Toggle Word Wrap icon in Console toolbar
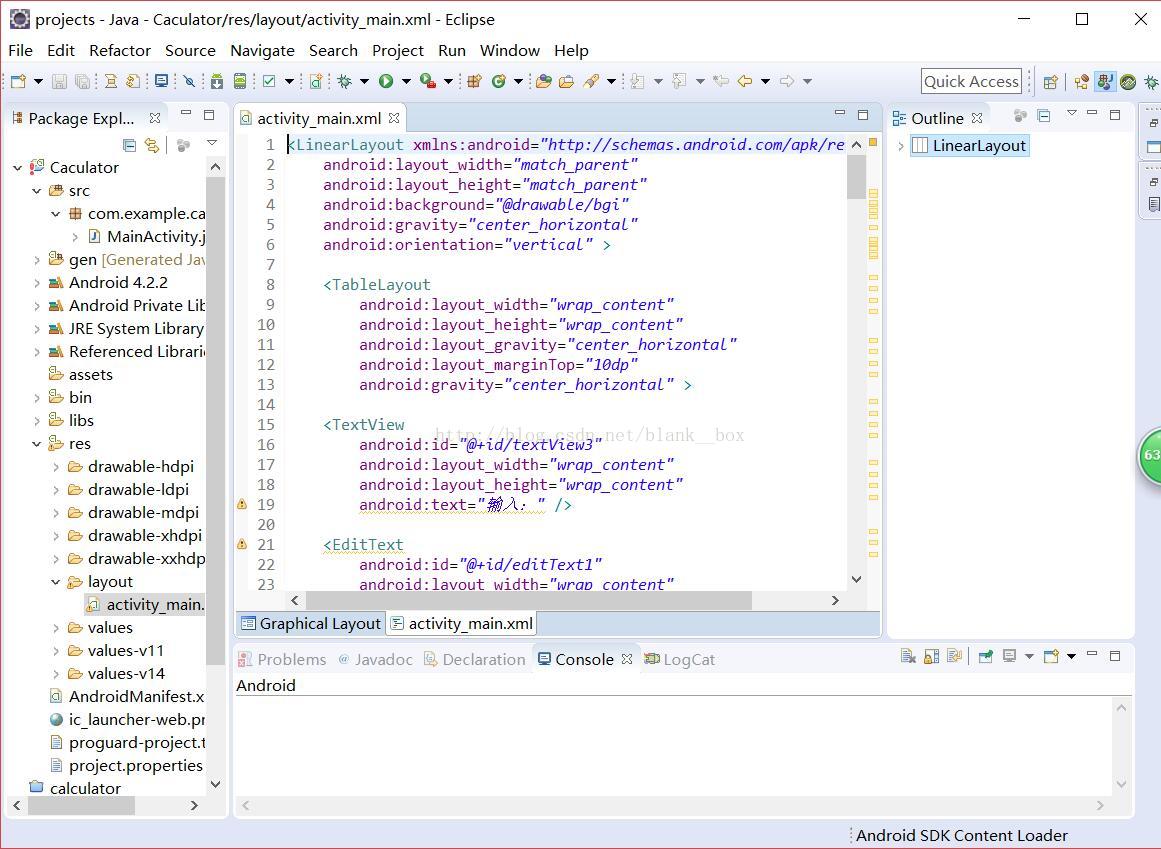The image size is (1161, 849). click(x=954, y=657)
